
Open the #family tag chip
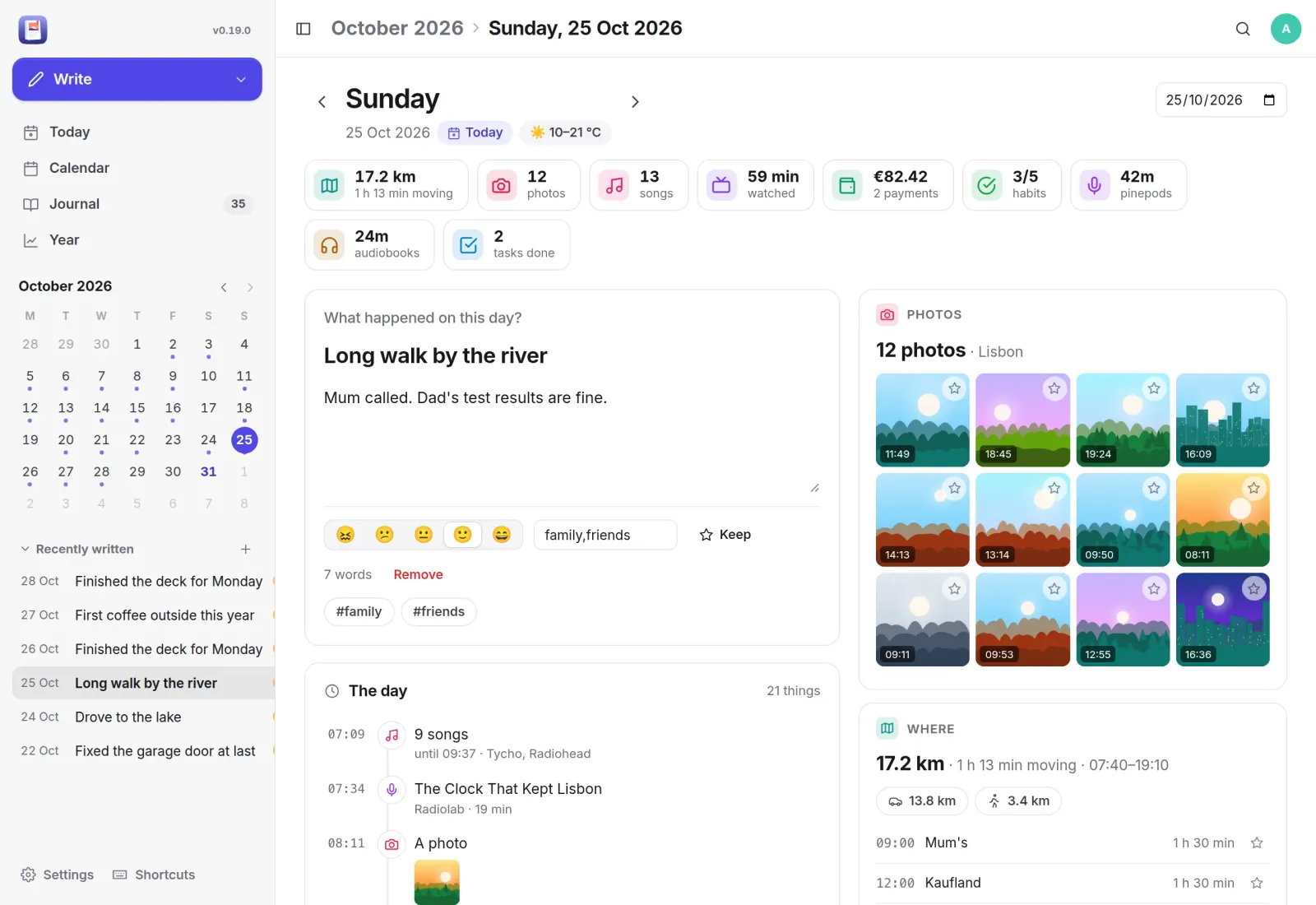click(359, 611)
